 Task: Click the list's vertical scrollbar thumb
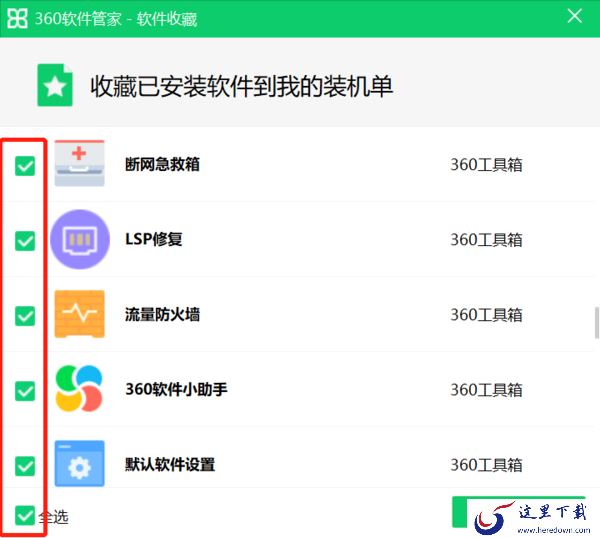coord(597,323)
